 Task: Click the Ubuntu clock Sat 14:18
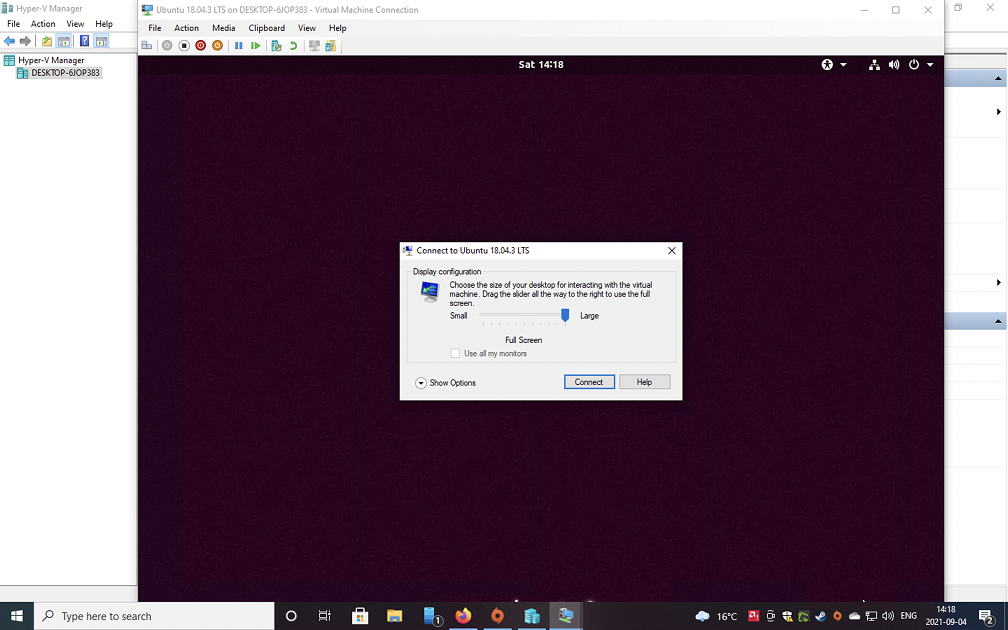[x=541, y=64]
